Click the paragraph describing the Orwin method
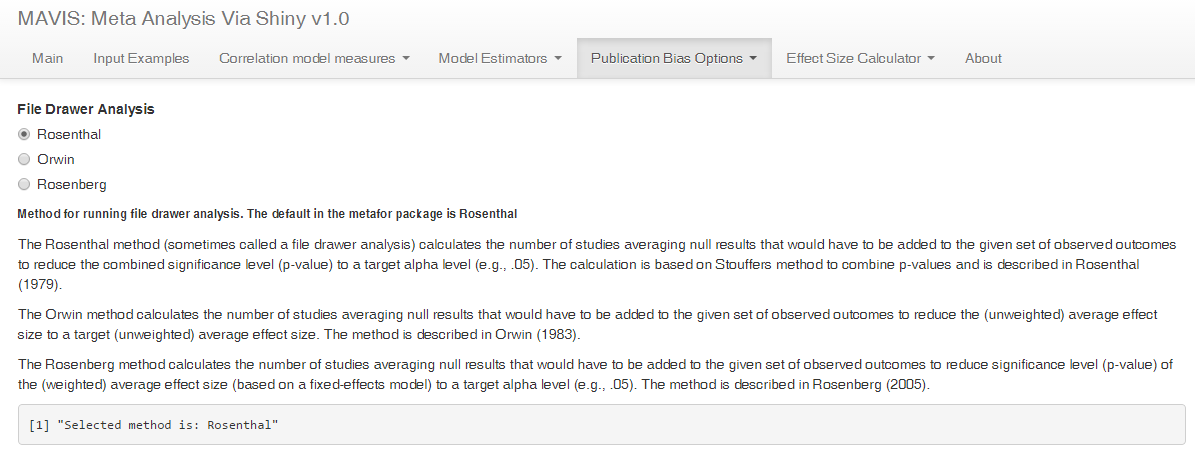This screenshot has width=1195, height=462. pos(597,323)
